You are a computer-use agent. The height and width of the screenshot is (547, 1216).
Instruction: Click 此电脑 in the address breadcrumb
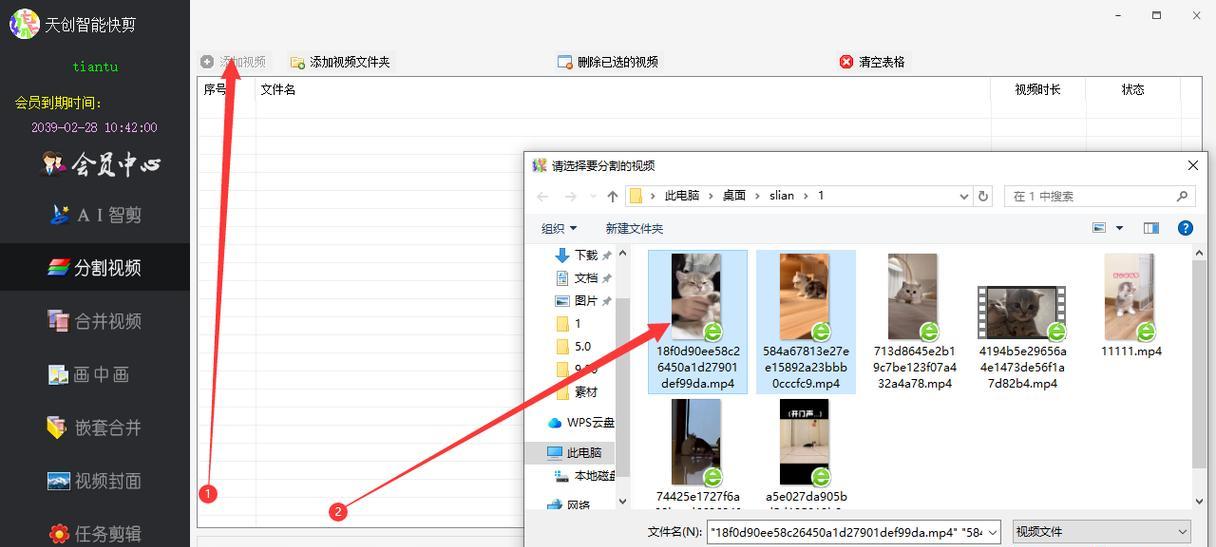681,196
